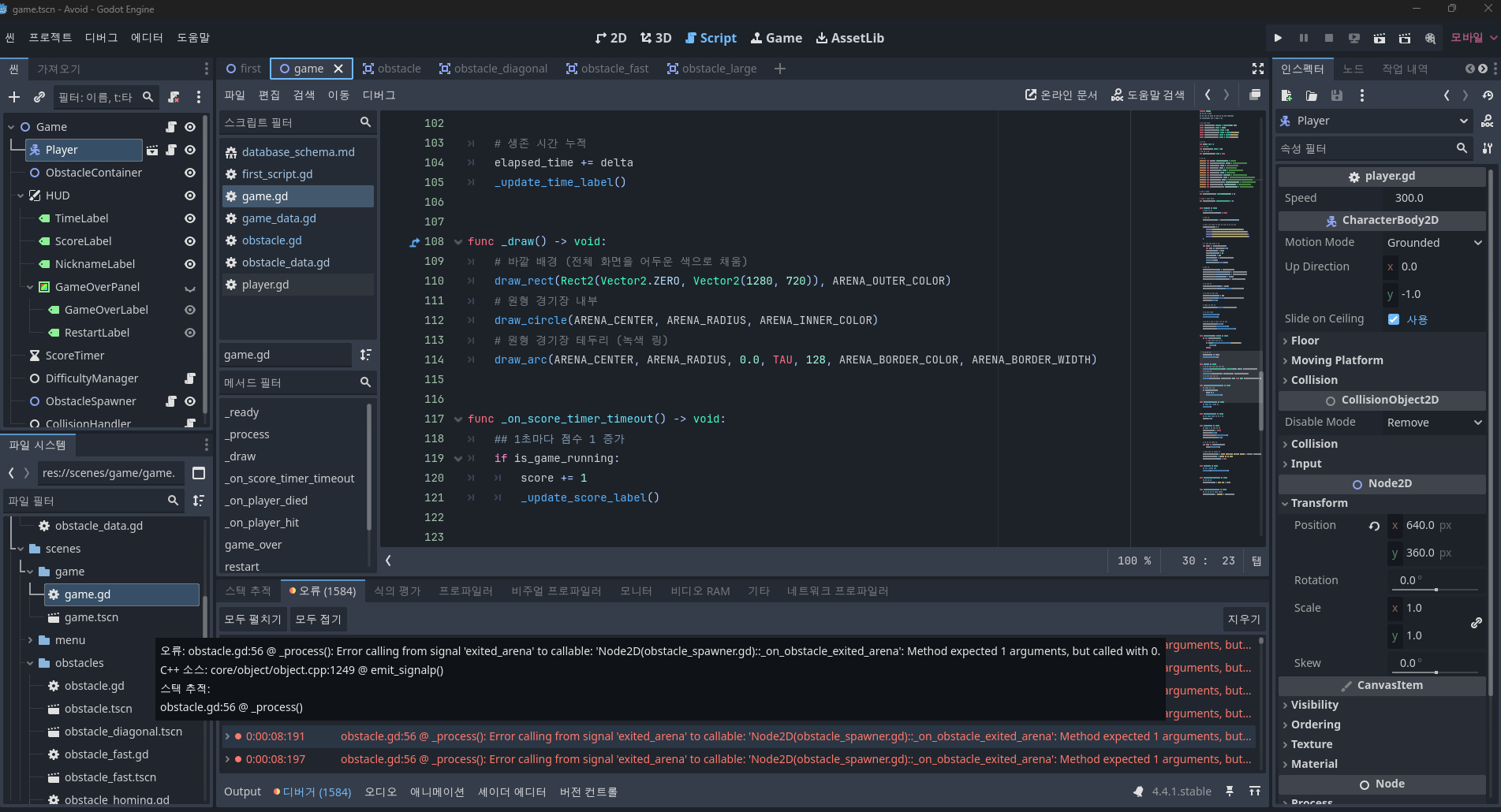This screenshot has width=1501, height=812.
Task: Click the file path field showing res://scenes/game
Action: pyautogui.click(x=110, y=472)
